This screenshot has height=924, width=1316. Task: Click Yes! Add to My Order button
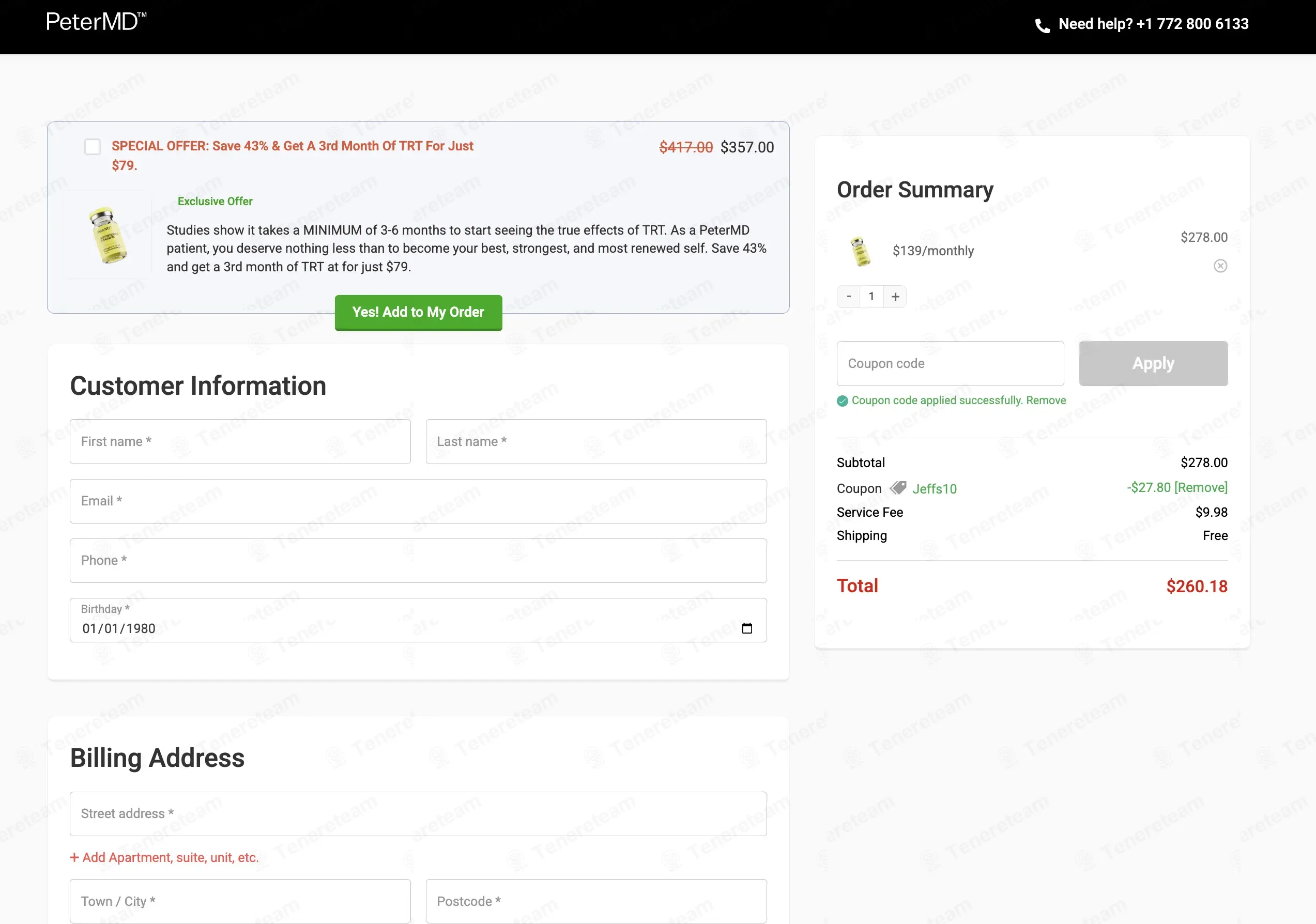coord(418,313)
